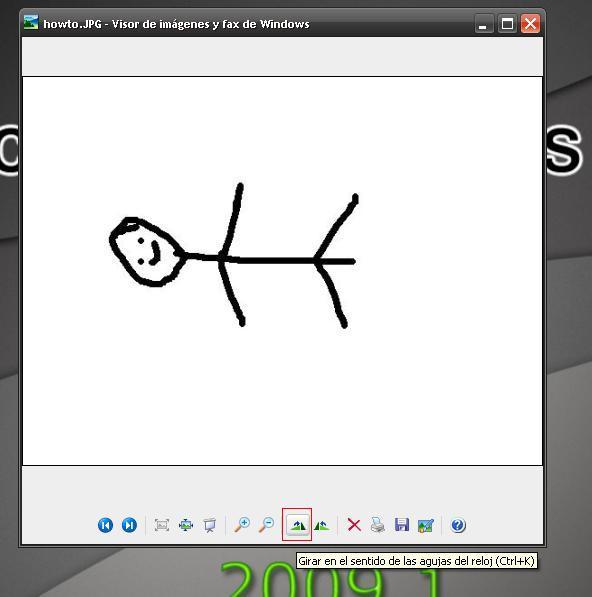This screenshot has height=597, width=592.
Task: Maximize the image viewer window
Action: [507, 24]
